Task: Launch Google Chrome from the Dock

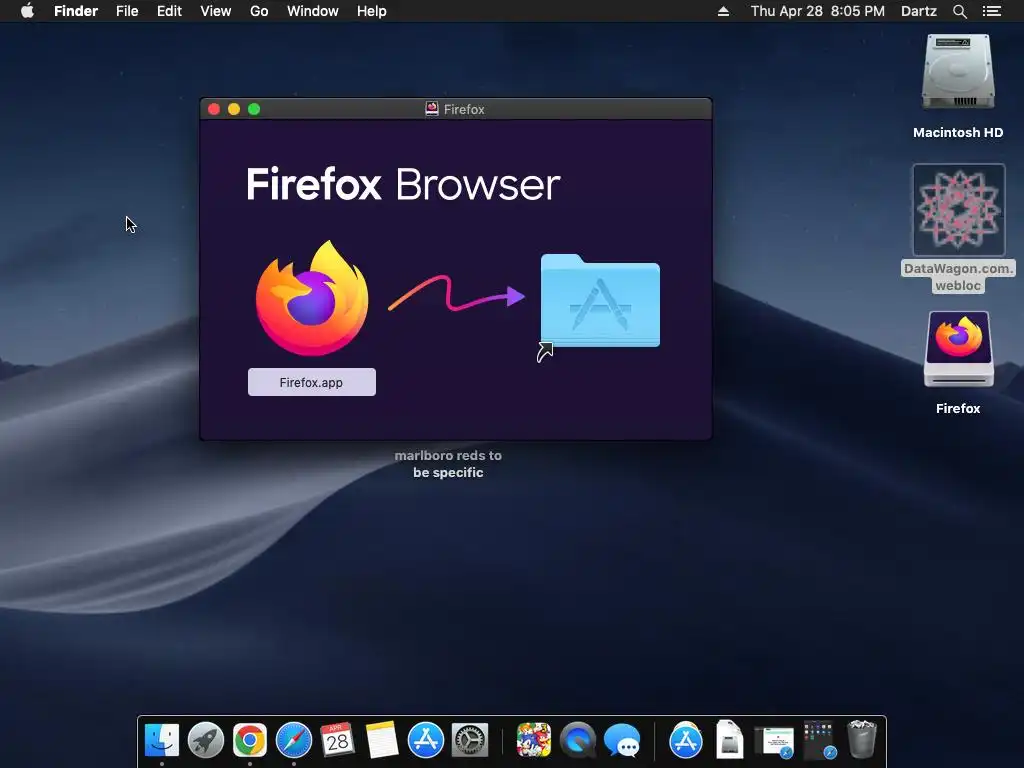Action: [x=249, y=740]
